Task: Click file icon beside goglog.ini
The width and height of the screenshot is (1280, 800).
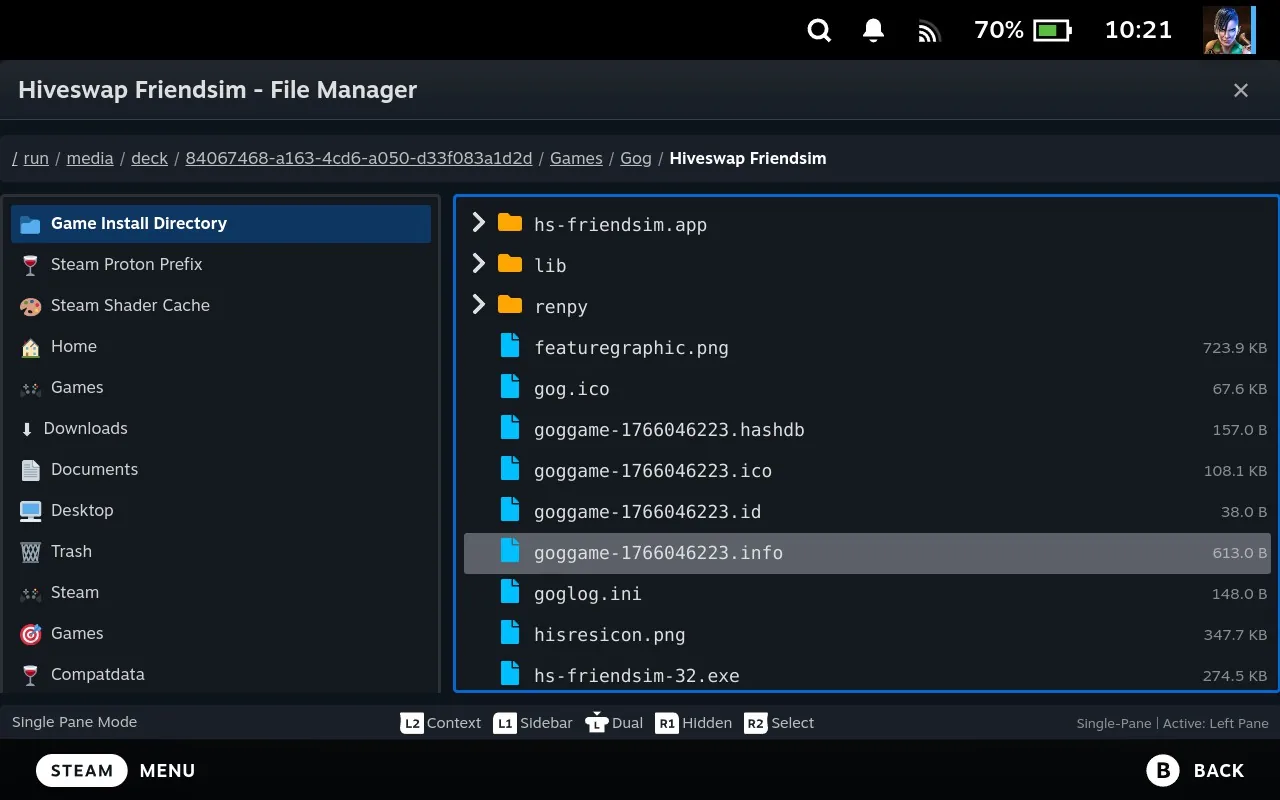Action: click(x=510, y=592)
